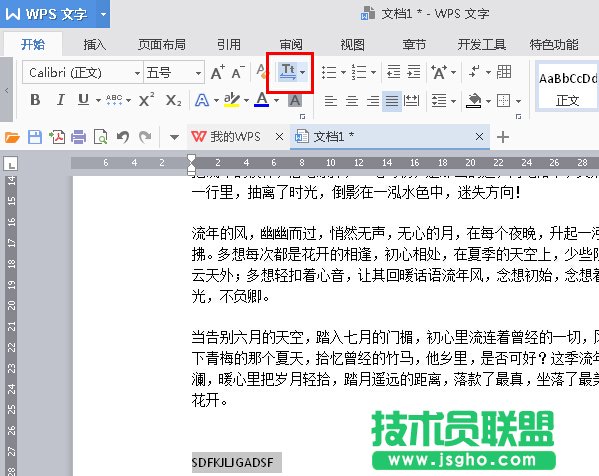Click the Undo arrow icon

click(x=123, y=137)
